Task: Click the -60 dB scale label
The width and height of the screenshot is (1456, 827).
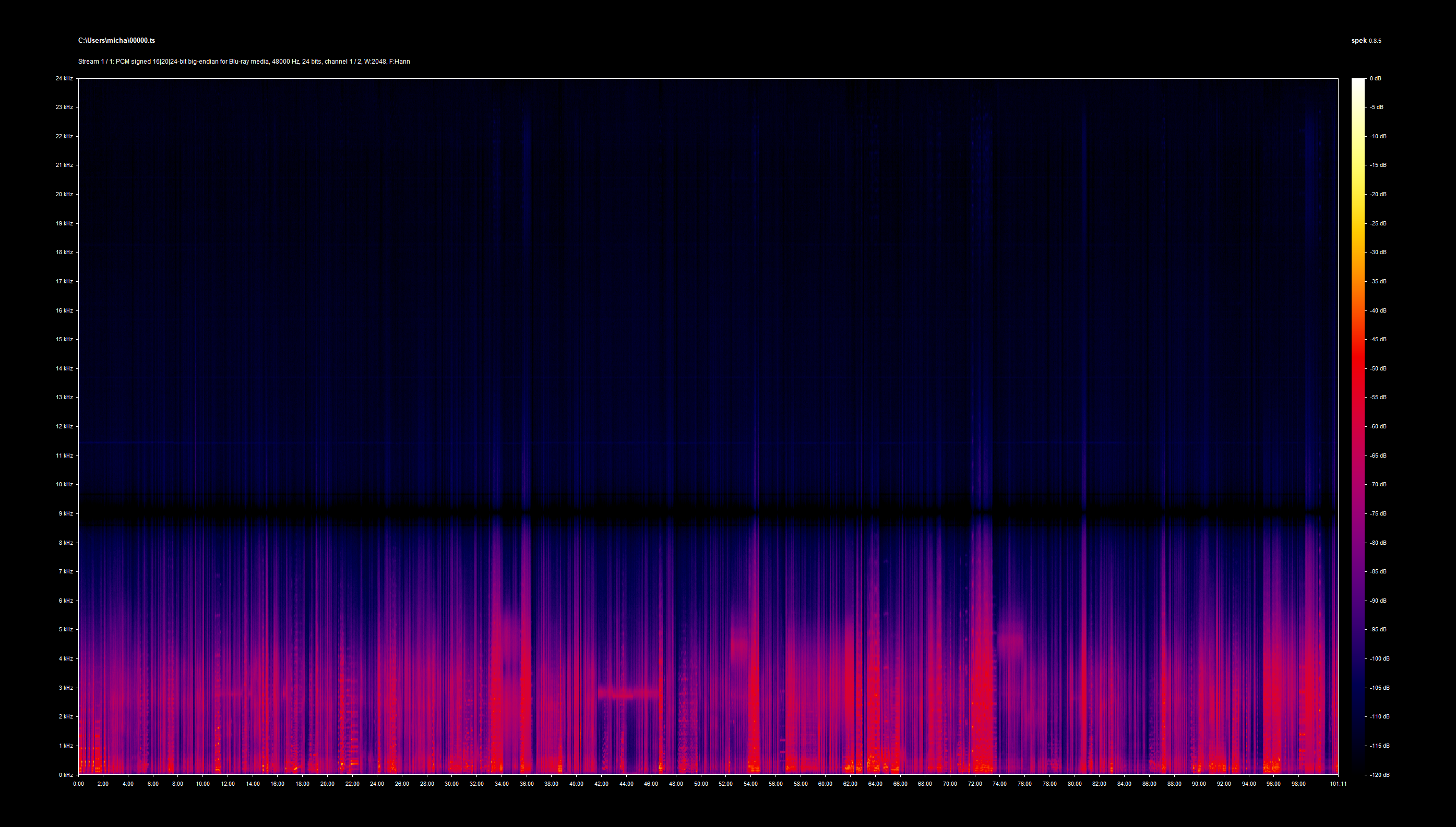Action: [1378, 427]
